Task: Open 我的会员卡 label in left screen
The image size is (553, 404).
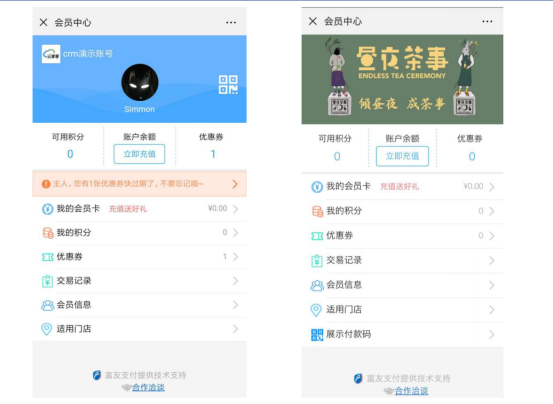Action: coord(78,208)
